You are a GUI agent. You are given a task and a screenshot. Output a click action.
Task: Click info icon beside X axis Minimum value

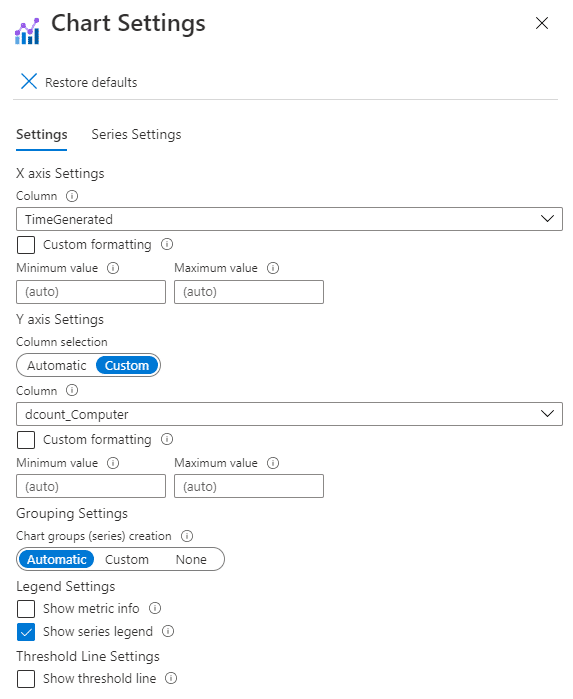tap(113, 268)
